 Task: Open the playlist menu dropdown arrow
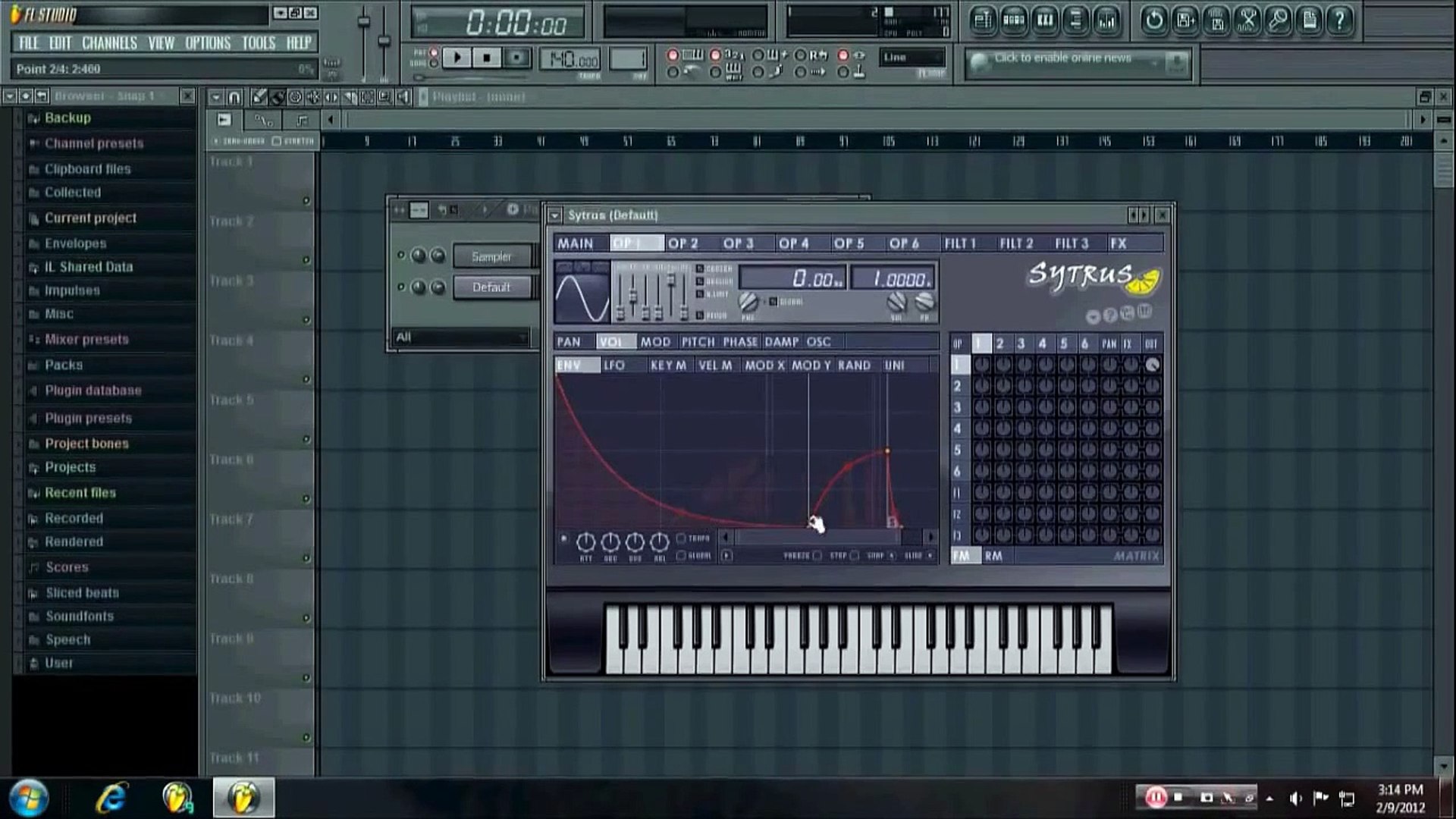[x=216, y=97]
